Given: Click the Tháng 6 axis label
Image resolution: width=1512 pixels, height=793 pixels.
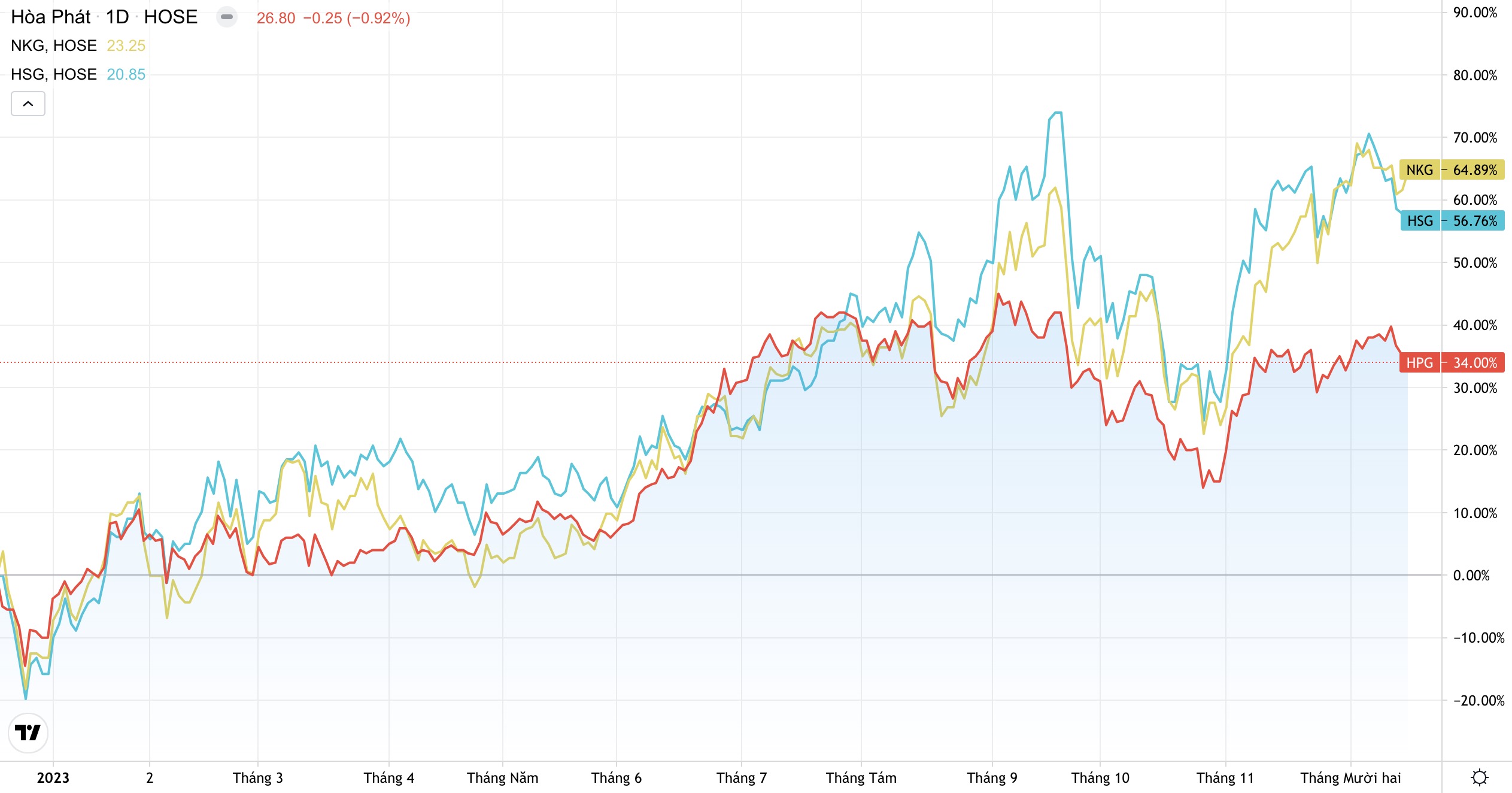Looking at the screenshot, I should point(617,777).
